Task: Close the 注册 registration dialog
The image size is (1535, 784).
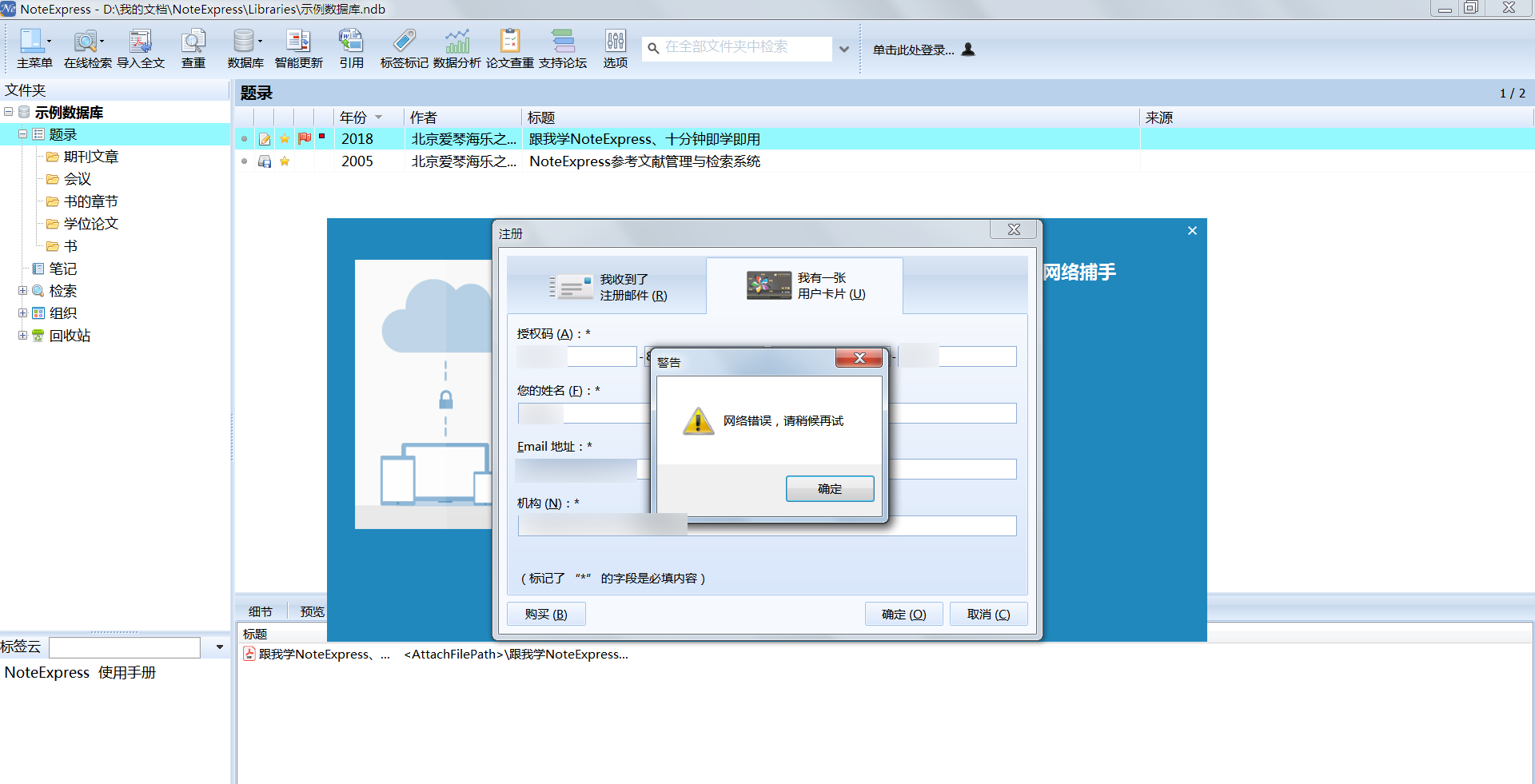Action: pos(1014,229)
